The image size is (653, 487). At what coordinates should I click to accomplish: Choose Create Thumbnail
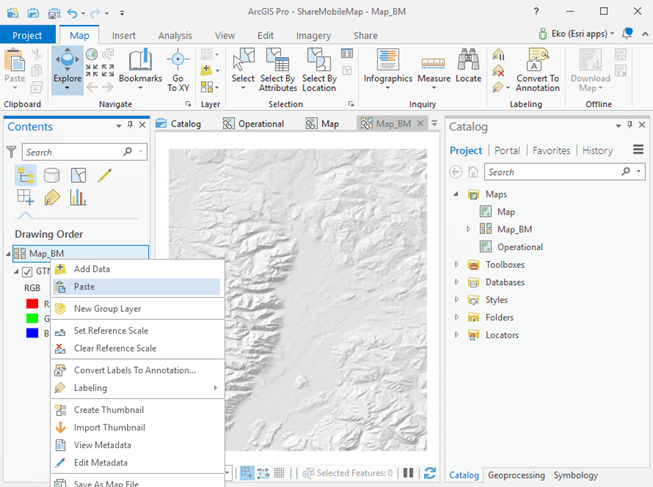[137, 410]
